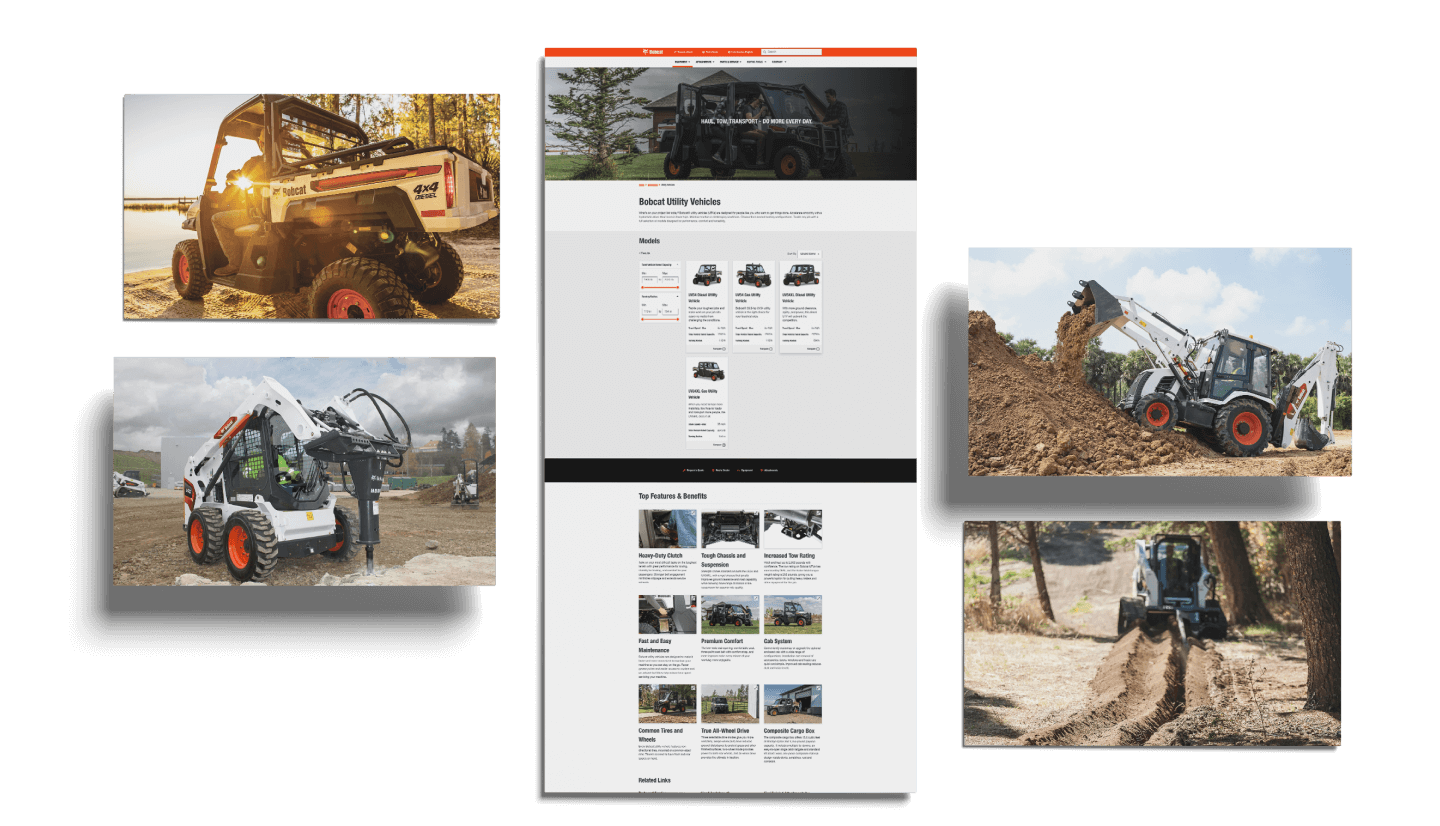This screenshot has width=1440, height=826.
Task: Open the Buying Tools navigation menu
Action: (757, 62)
